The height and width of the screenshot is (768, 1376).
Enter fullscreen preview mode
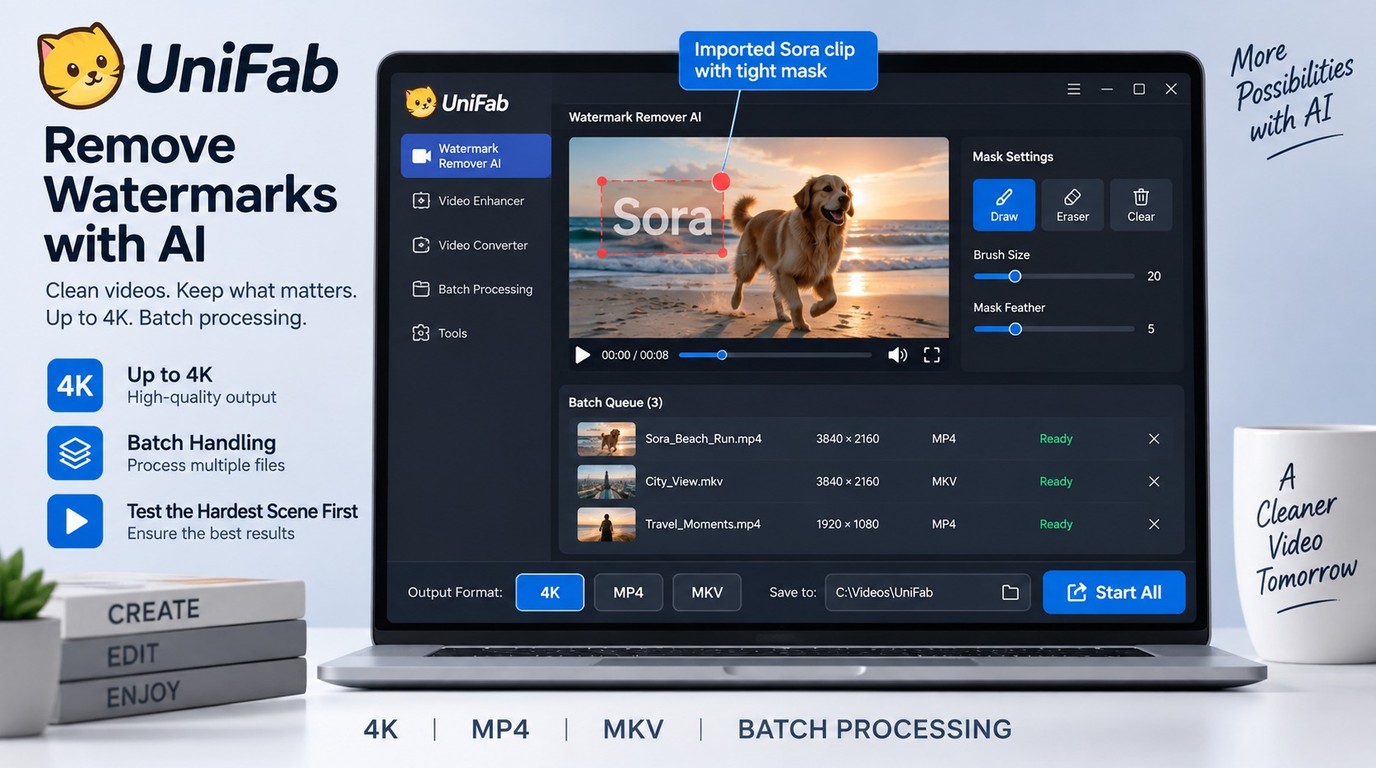click(x=932, y=355)
